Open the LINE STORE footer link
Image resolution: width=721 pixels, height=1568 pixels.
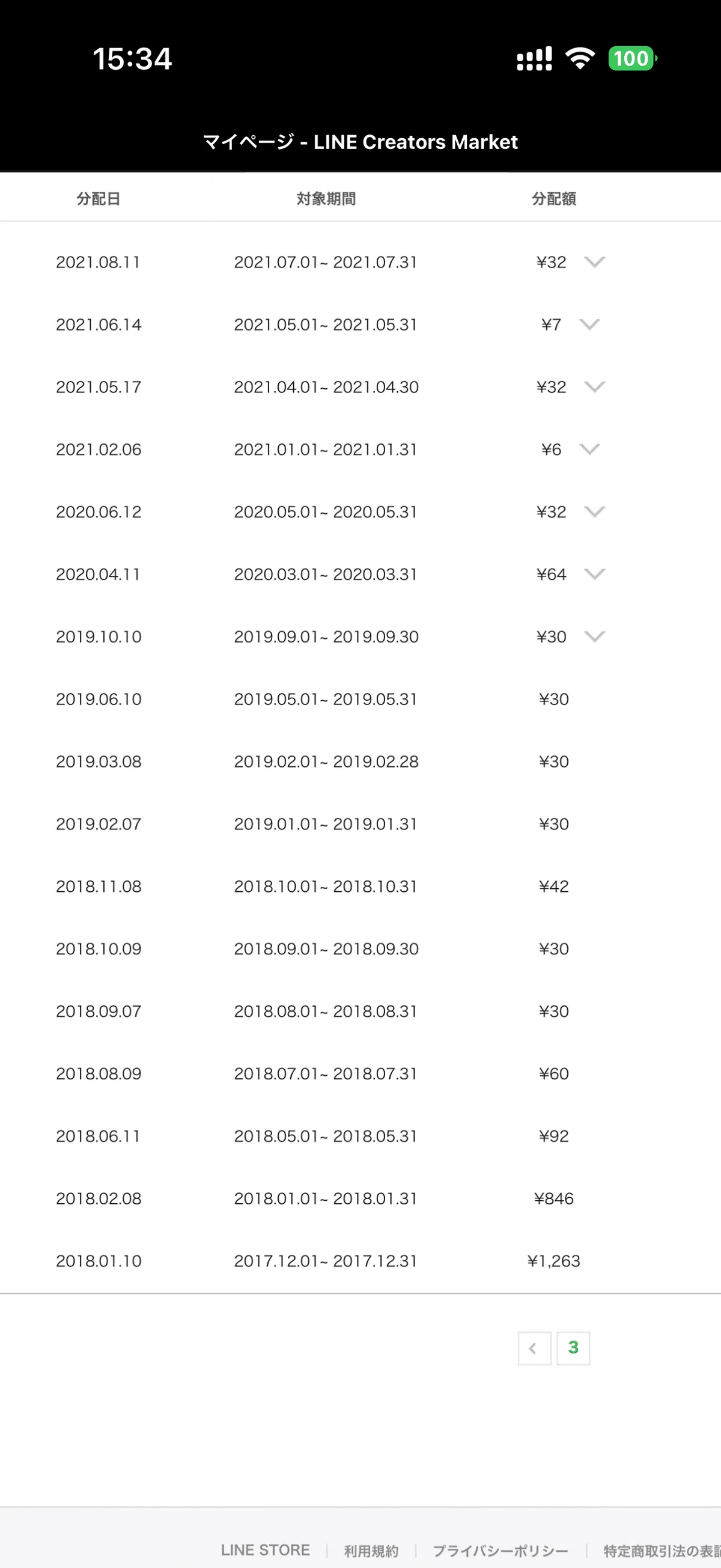coord(266,1550)
